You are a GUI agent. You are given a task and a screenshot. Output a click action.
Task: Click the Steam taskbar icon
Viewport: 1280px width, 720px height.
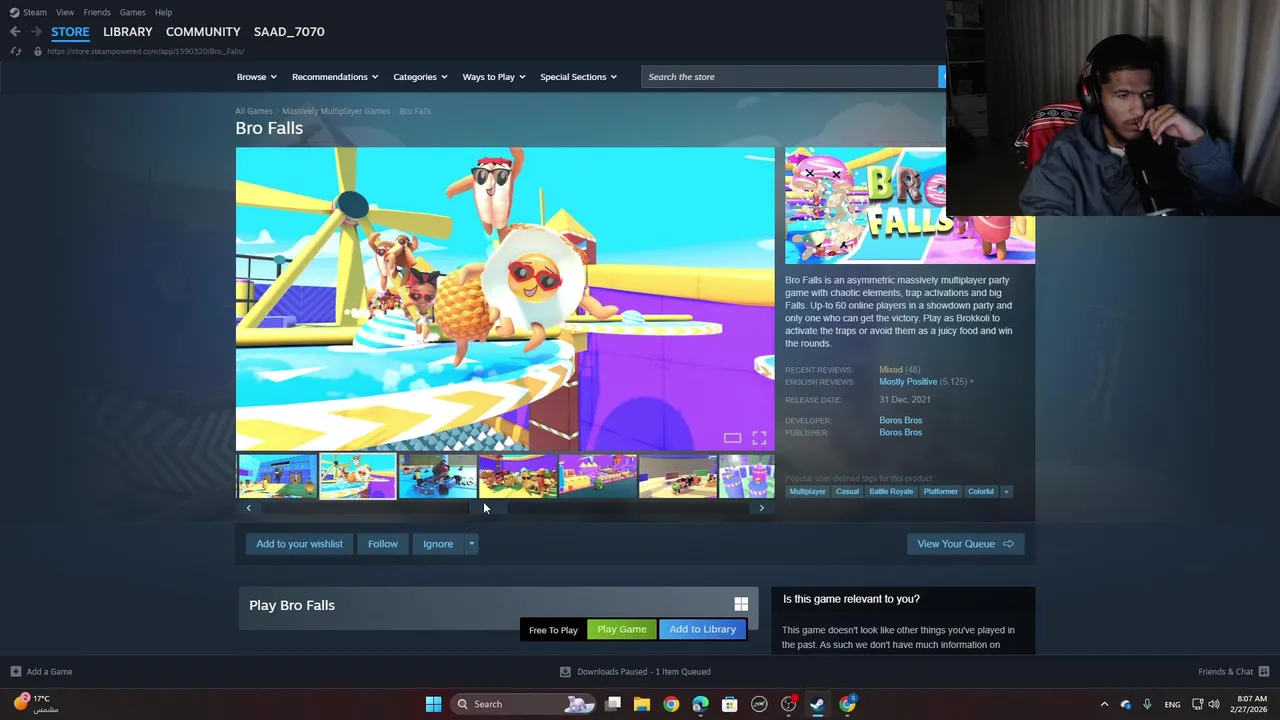tap(817, 704)
